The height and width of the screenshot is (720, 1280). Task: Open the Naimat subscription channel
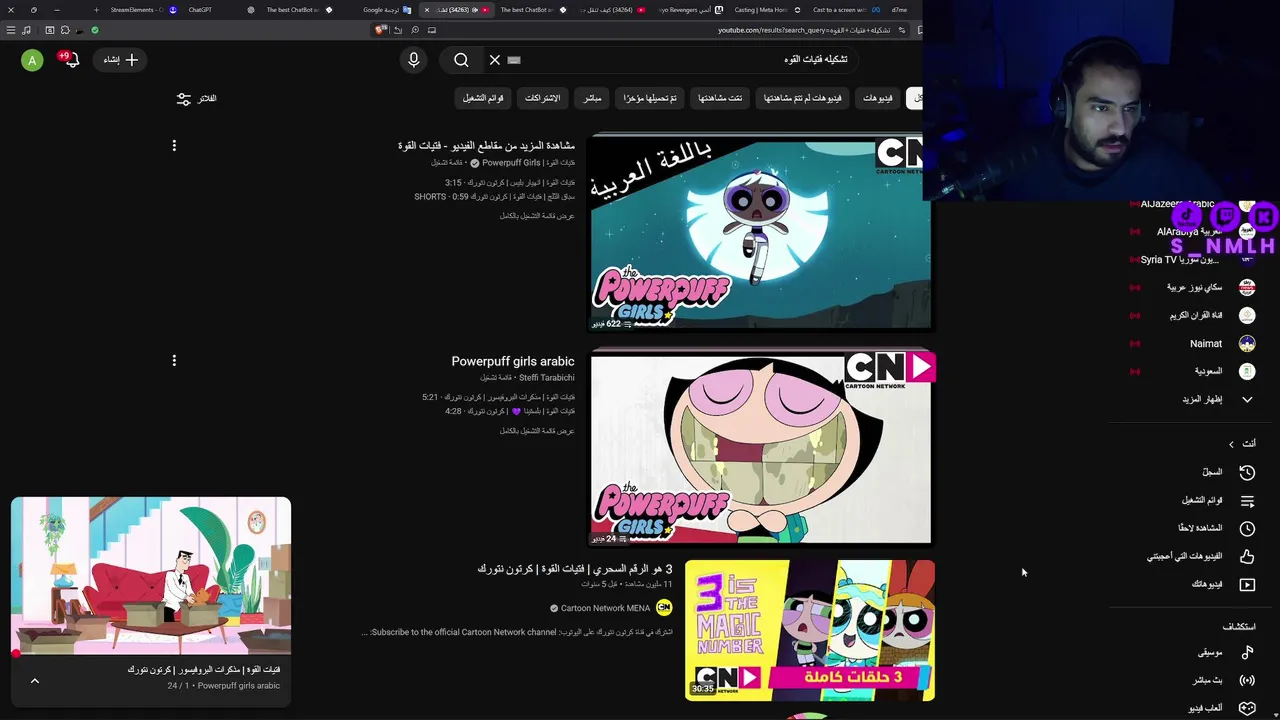coord(1205,343)
